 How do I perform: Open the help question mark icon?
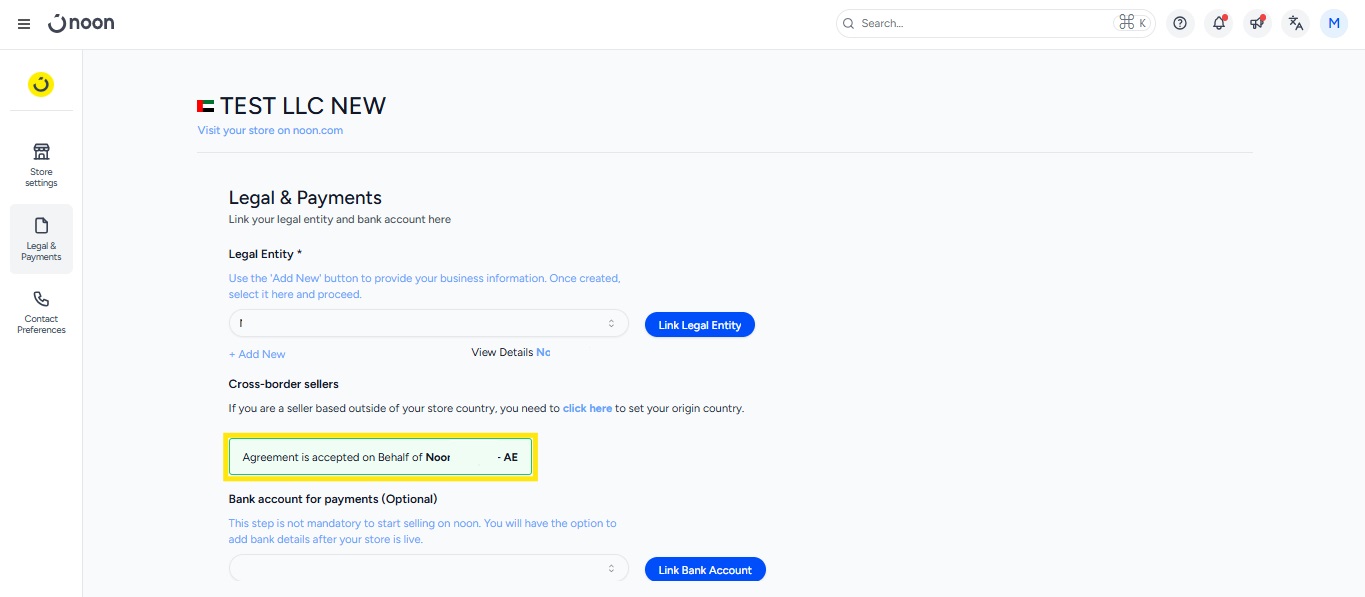click(1180, 23)
